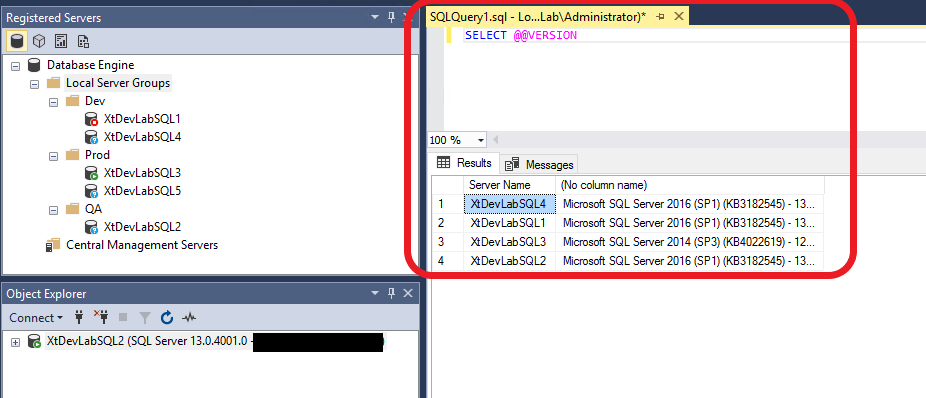Select the XtDevLabSQL4 cell in results
926x398 pixels.
(509, 204)
